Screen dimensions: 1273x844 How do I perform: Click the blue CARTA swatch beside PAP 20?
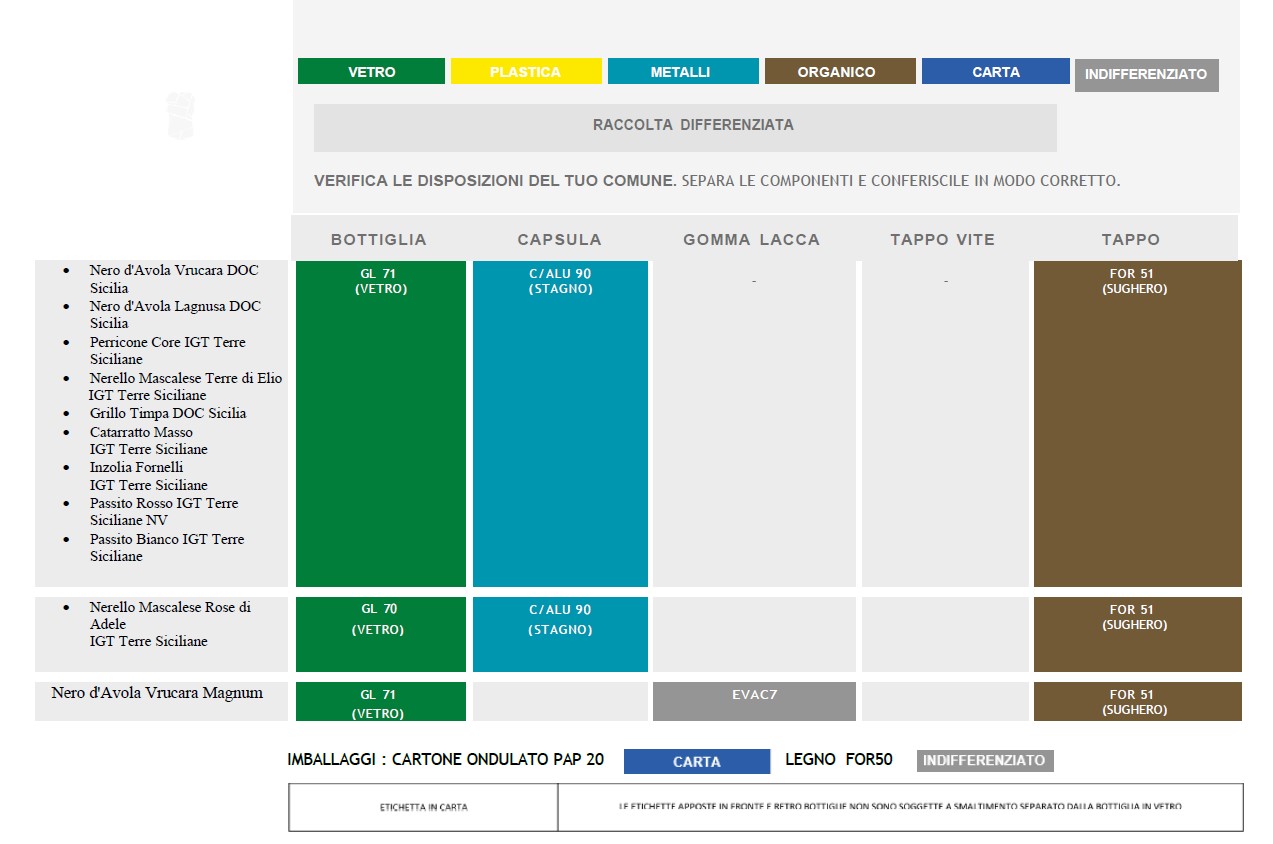click(697, 762)
